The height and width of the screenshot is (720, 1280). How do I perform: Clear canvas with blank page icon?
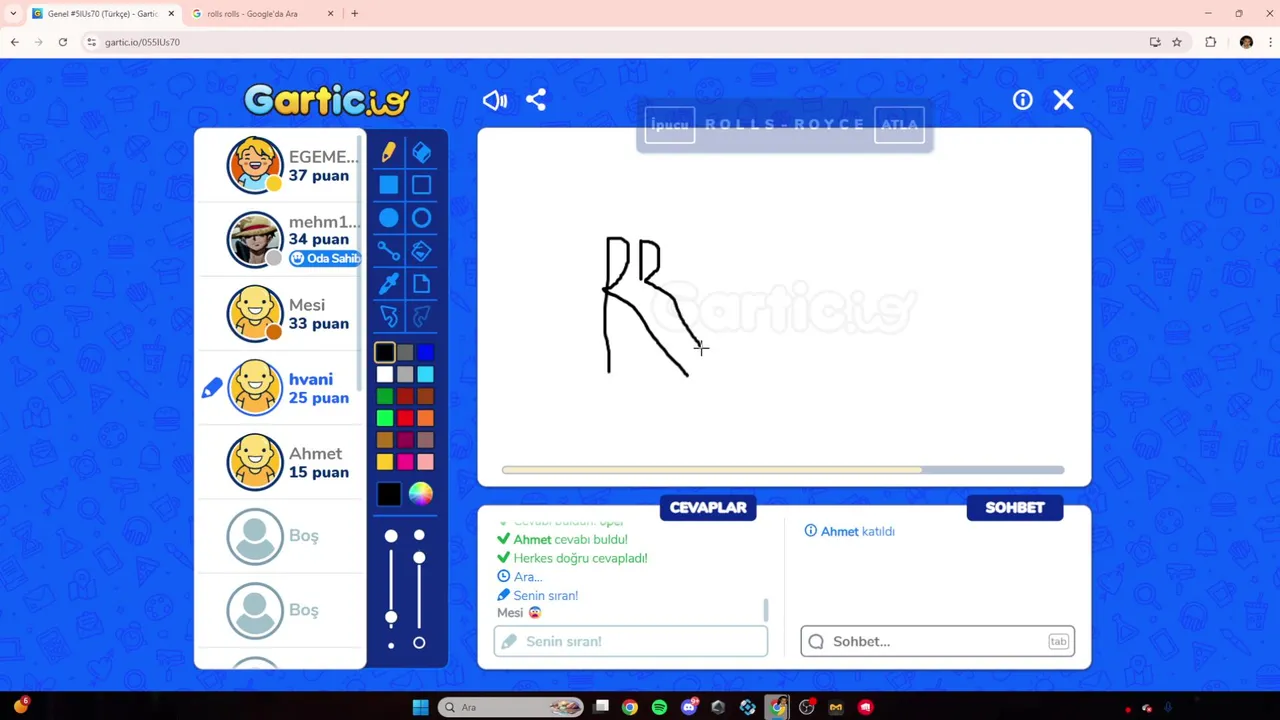(421, 284)
